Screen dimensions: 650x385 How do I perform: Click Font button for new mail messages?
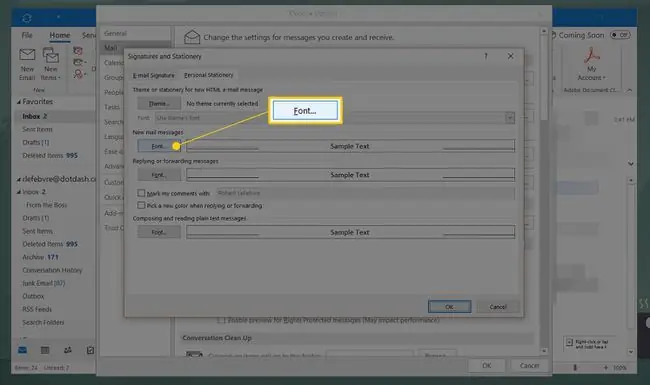click(159, 146)
